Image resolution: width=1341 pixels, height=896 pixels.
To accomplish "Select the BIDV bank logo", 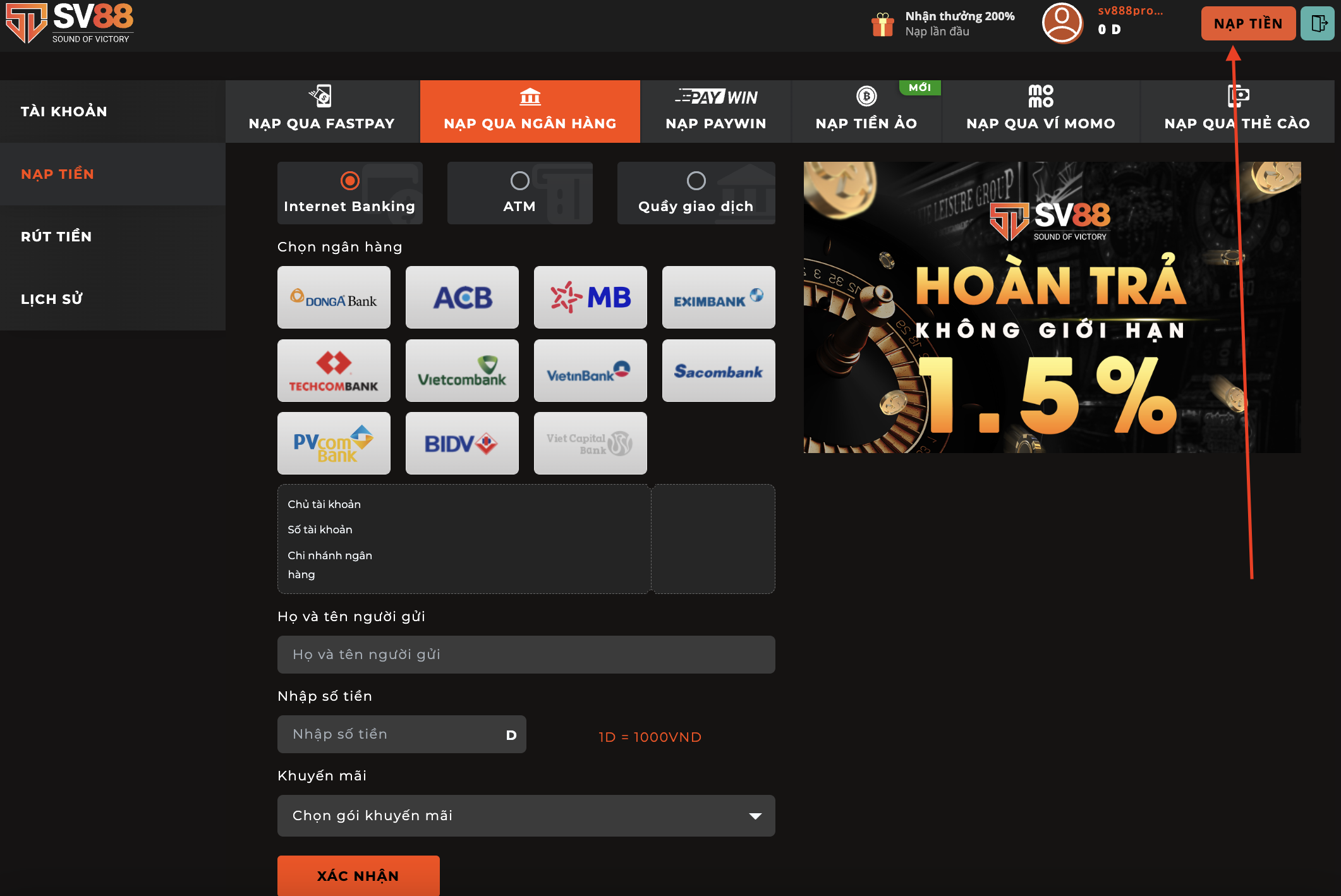I will pyautogui.click(x=462, y=443).
